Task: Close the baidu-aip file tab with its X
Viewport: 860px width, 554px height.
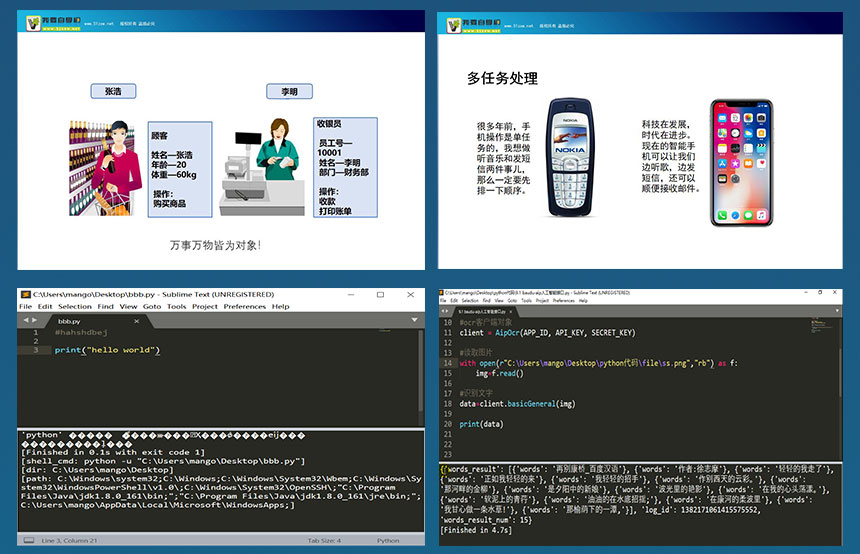Action: pyautogui.click(x=511, y=312)
